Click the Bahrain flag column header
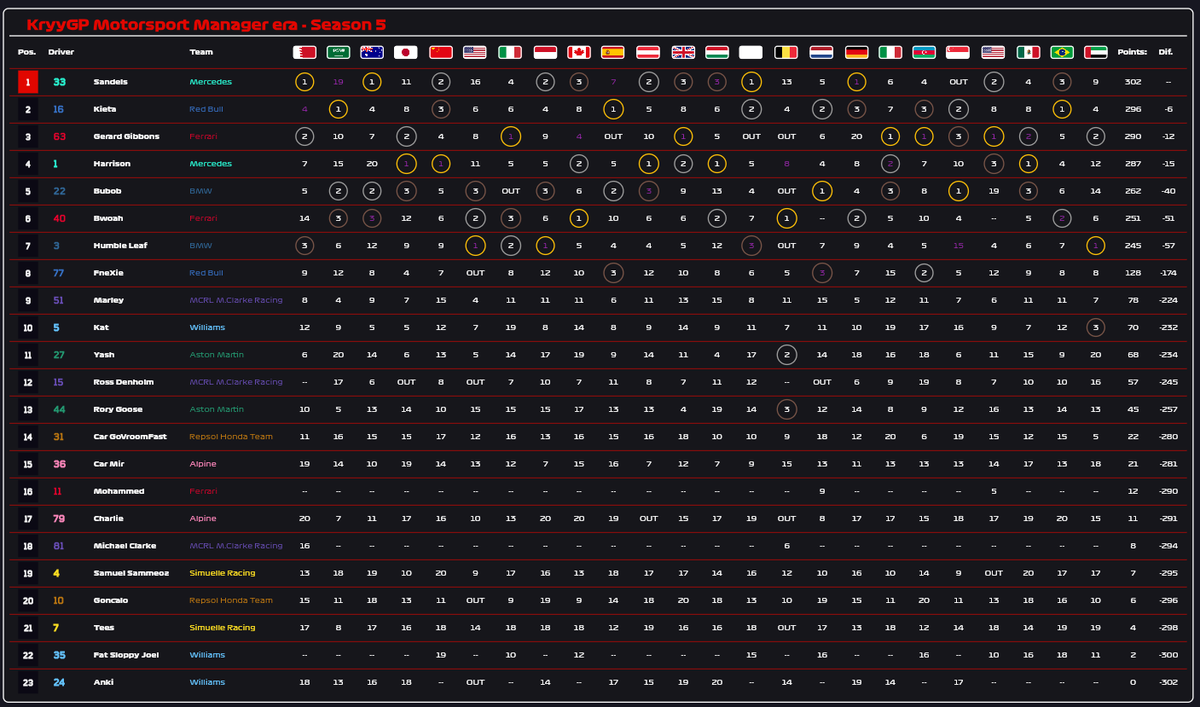The image size is (1200, 707). [304, 52]
